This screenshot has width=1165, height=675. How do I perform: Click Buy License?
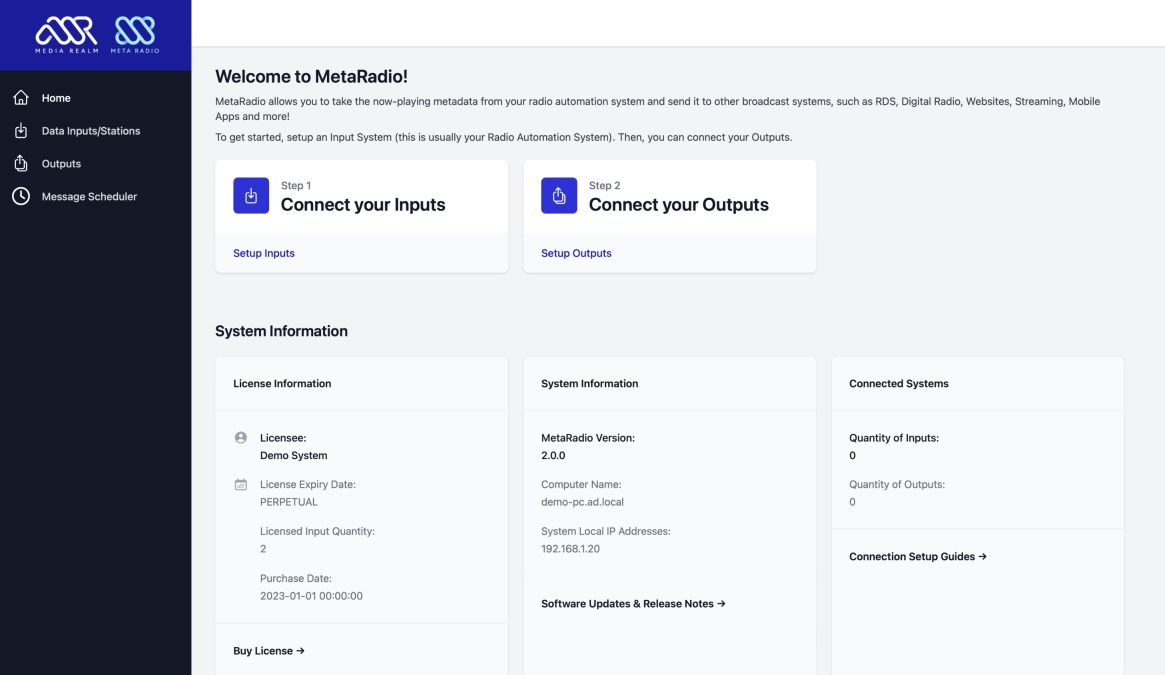(x=267, y=650)
